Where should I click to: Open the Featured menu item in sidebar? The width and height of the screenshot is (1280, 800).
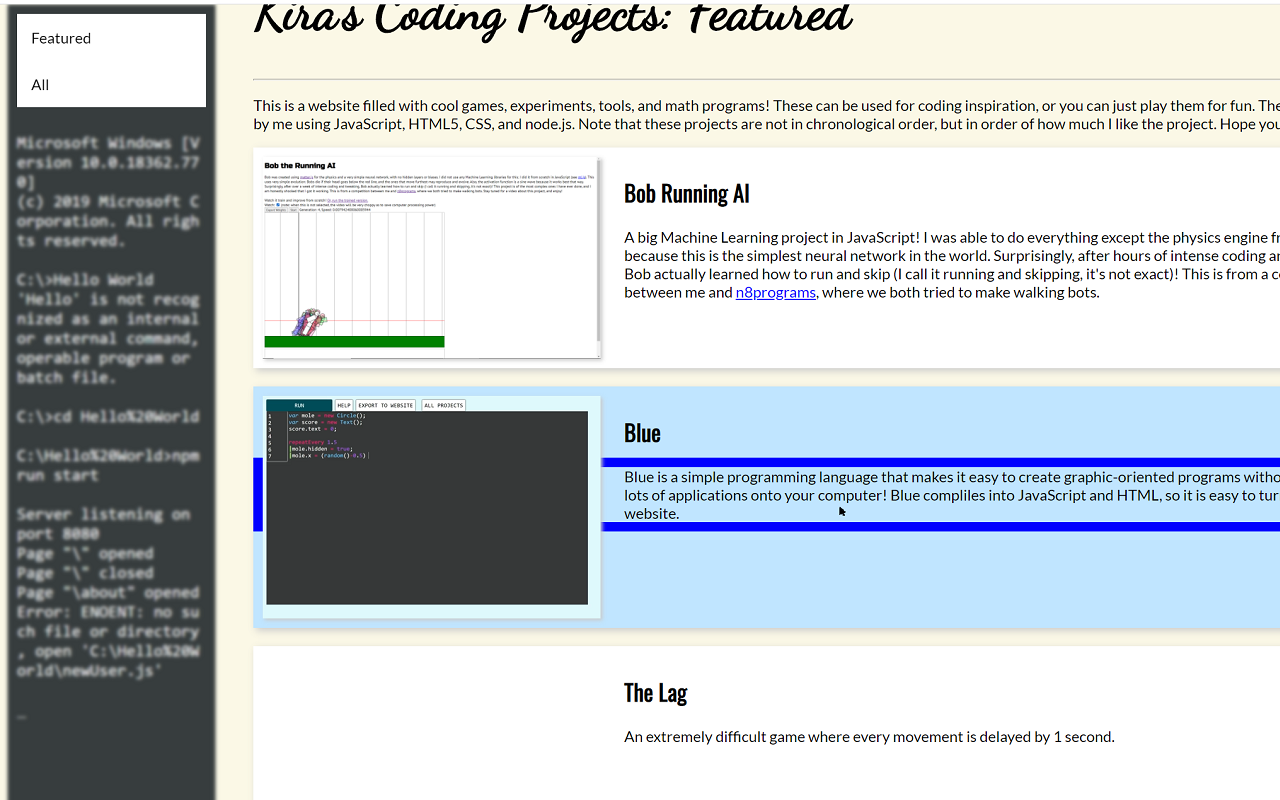pos(111,38)
